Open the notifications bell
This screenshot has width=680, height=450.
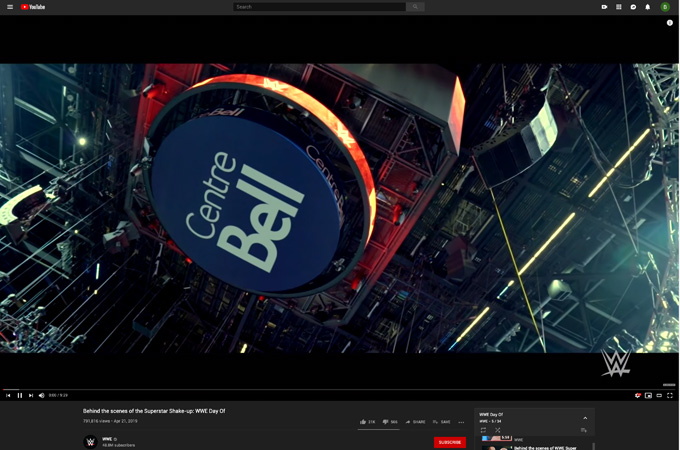coord(647,7)
